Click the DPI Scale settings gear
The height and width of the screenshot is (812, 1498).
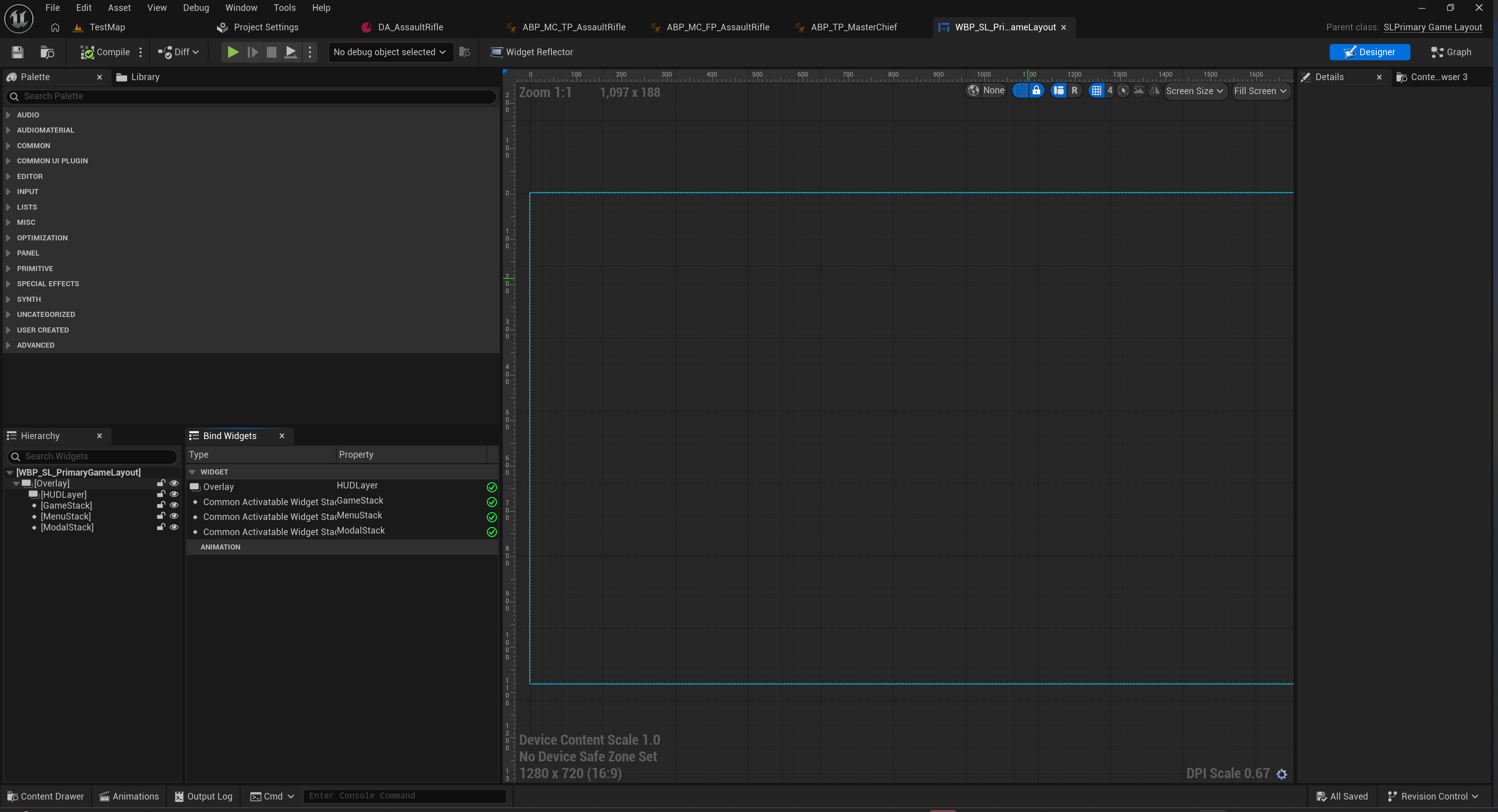pyautogui.click(x=1282, y=773)
